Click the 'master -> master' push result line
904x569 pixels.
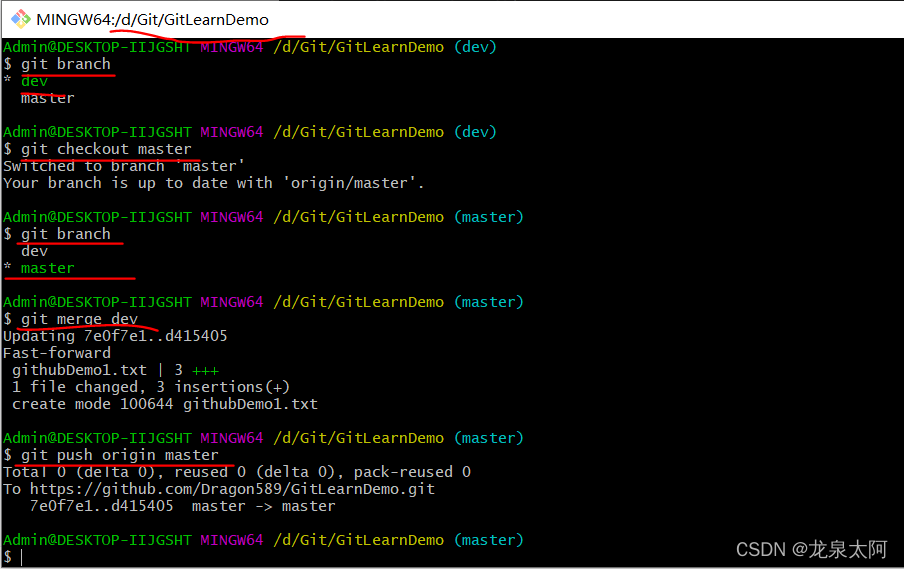pyautogui.click(x=182, y=506)
